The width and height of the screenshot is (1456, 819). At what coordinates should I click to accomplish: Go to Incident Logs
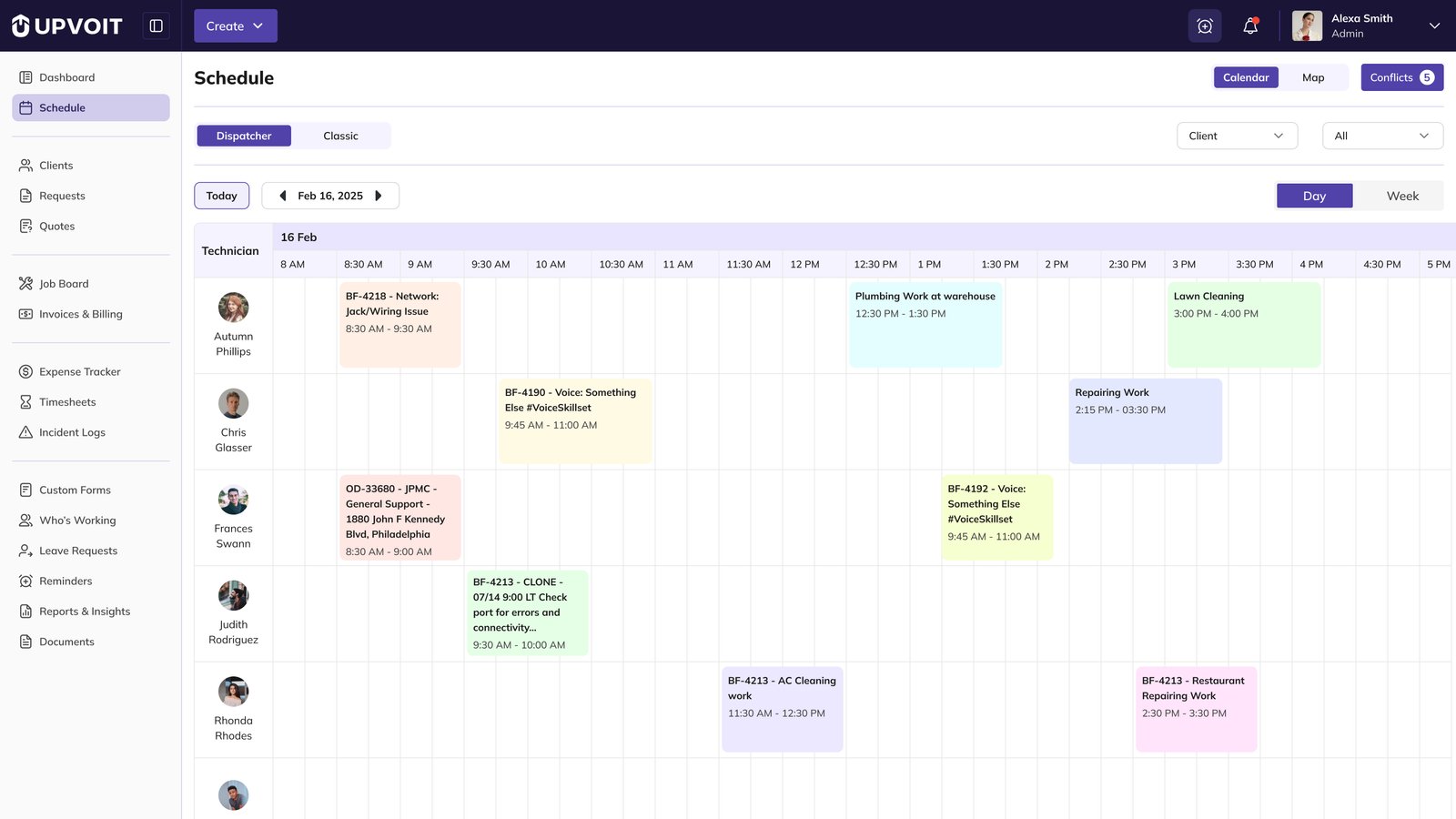point(72,432)
